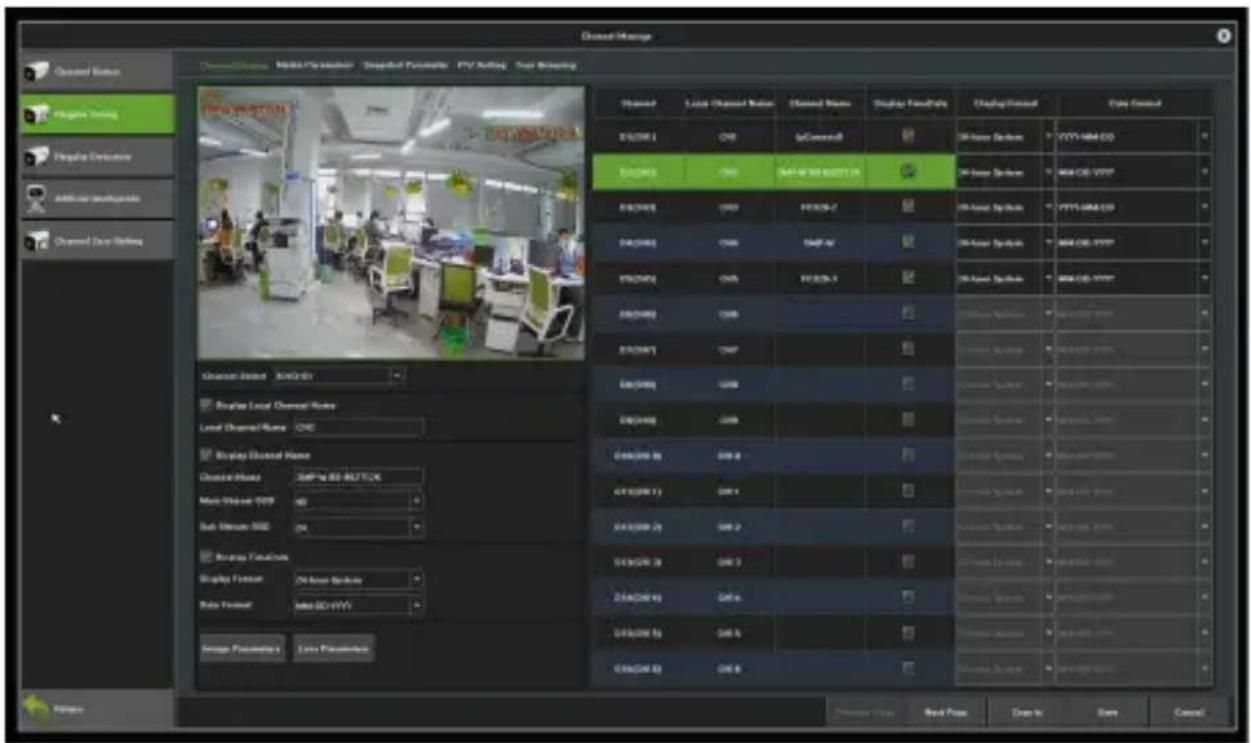Open the Date Format dropdown under the preview
Viewport: 1251px width, 743px height.
click(357, 605)
